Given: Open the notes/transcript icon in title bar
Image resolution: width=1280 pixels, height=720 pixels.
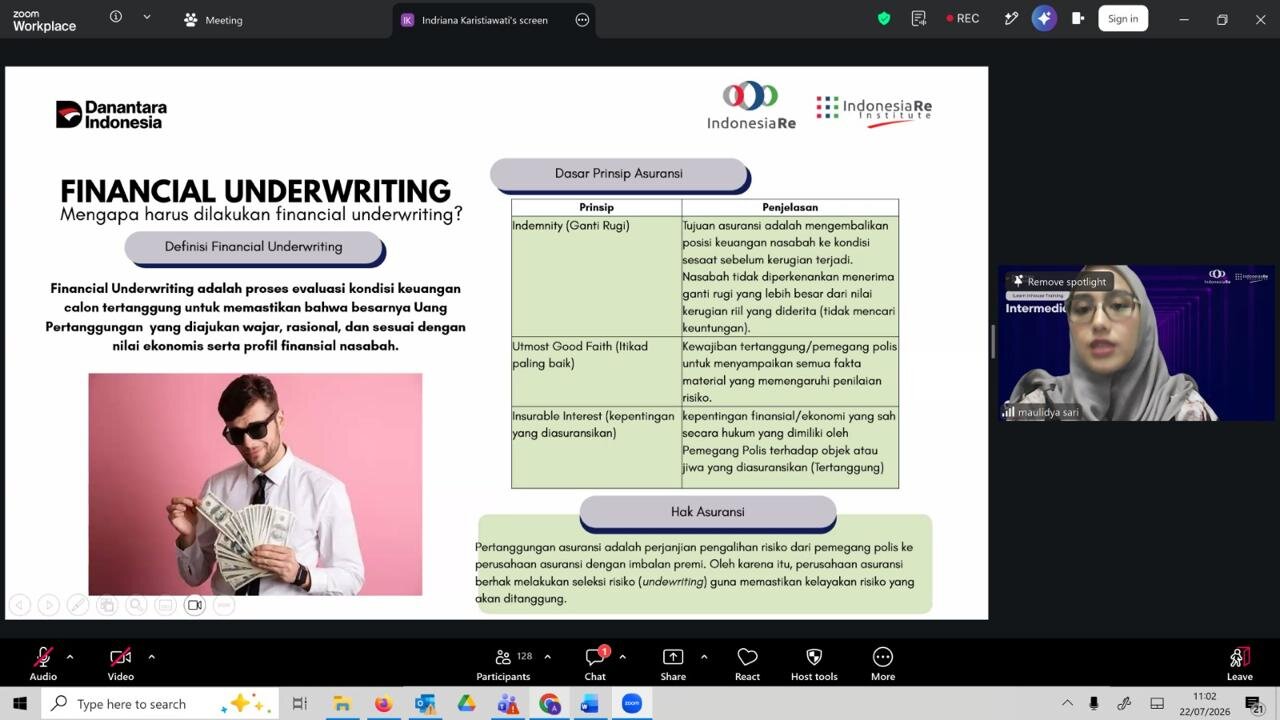Looking at the screenshot, I should click(919, 18).
